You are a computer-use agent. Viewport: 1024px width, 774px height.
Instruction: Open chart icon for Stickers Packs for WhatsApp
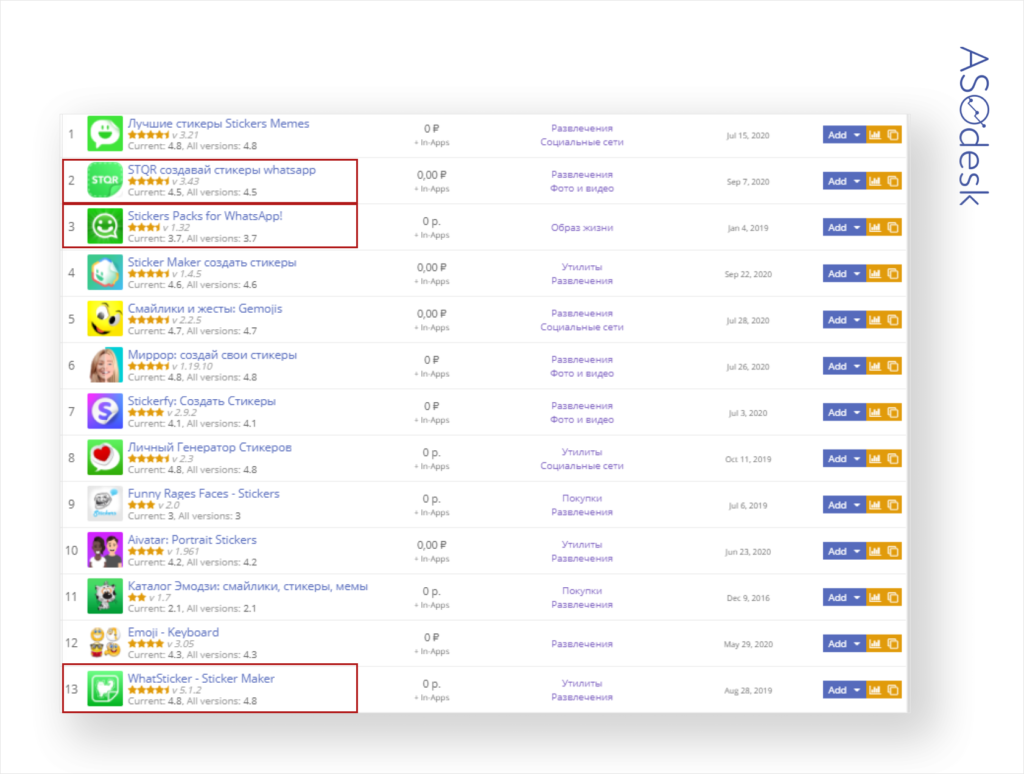coord(875,227)
